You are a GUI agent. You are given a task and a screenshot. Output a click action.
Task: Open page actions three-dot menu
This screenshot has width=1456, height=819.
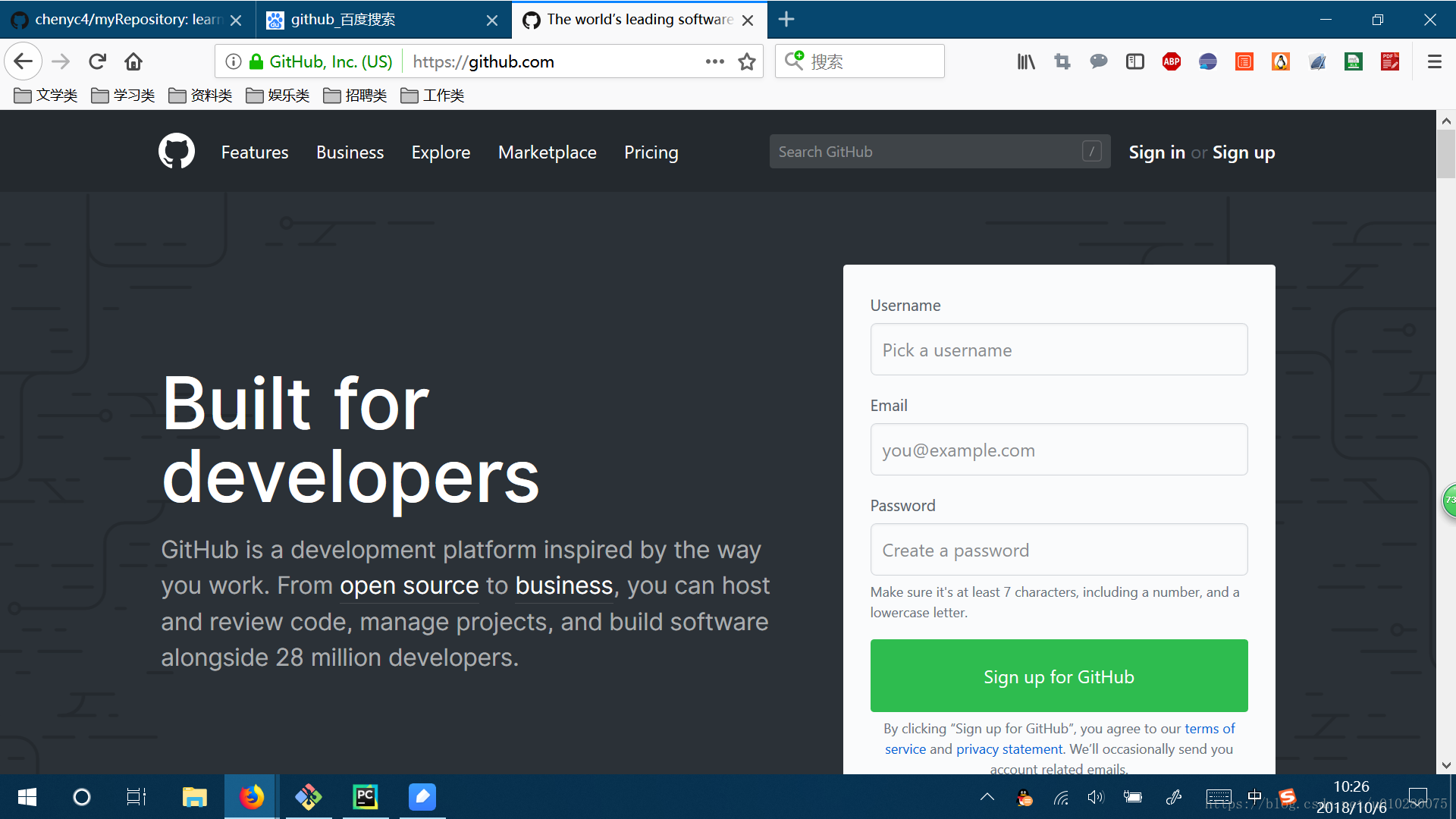(714, 61)
